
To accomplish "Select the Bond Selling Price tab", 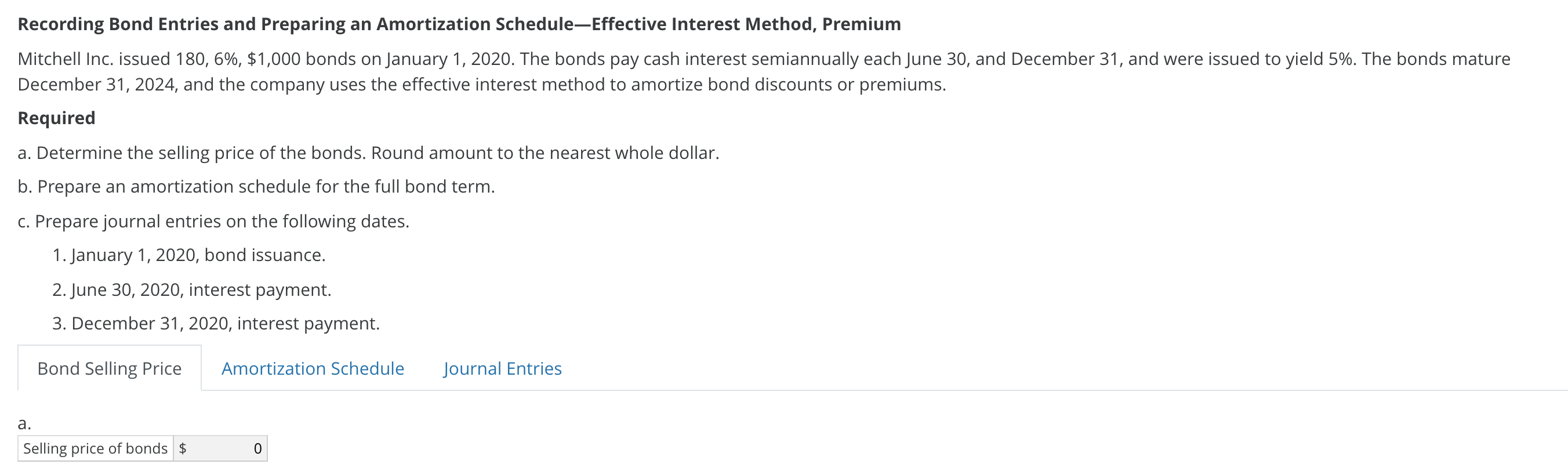I will click(x=109, y=368).
